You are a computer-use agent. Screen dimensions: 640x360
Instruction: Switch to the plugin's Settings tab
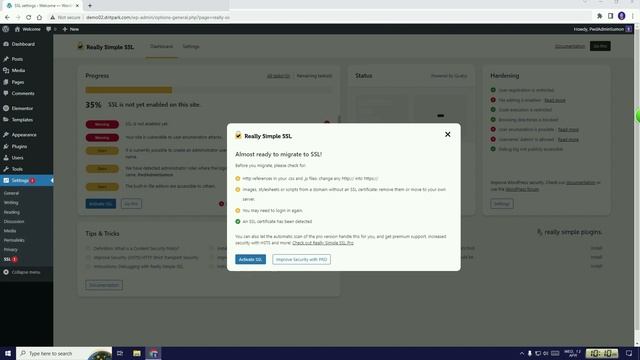[x=191, y=47]
